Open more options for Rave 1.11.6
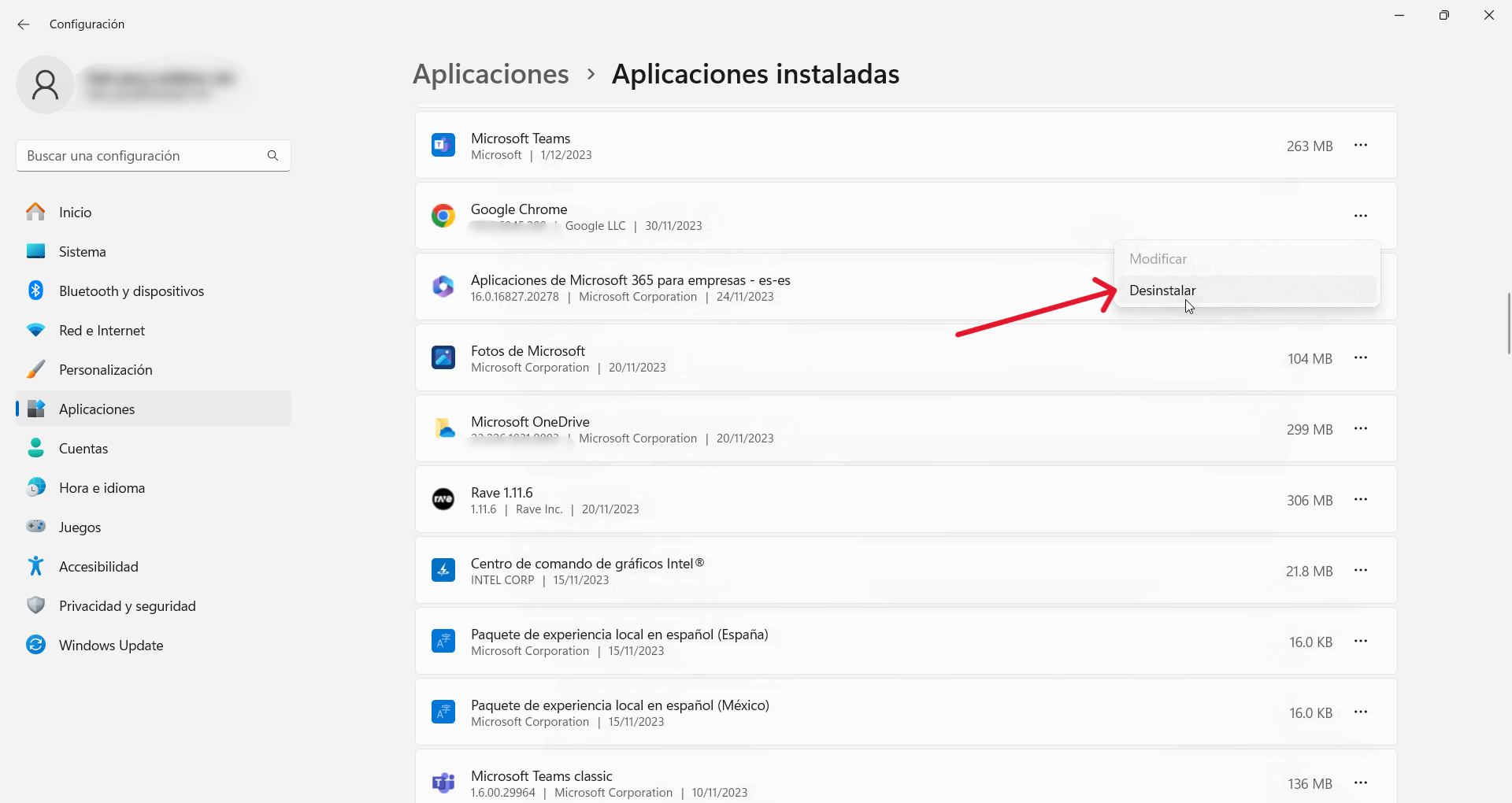 click(x=1361, y=499)
